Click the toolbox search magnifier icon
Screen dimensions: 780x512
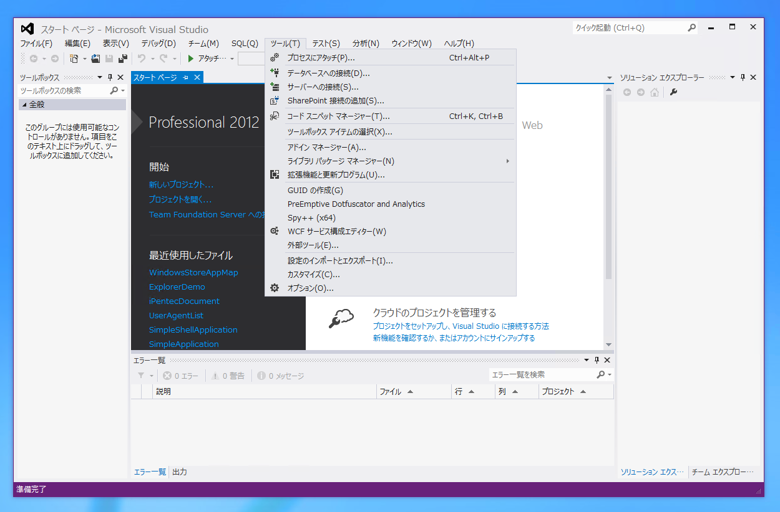coord(114,91)
